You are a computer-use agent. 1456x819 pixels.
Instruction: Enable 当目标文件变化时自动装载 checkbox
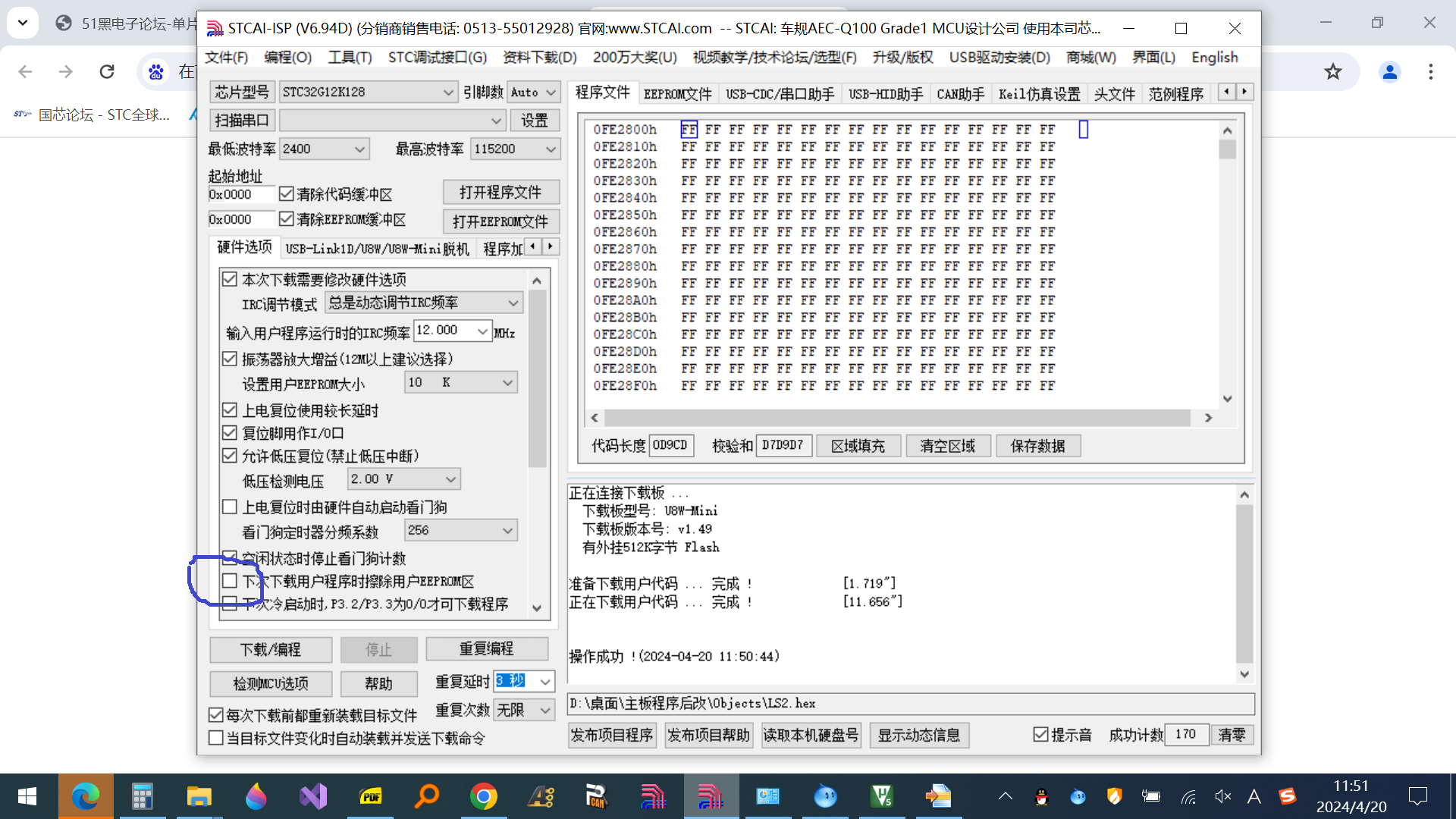pyautogui.click(x=216, y=738)
